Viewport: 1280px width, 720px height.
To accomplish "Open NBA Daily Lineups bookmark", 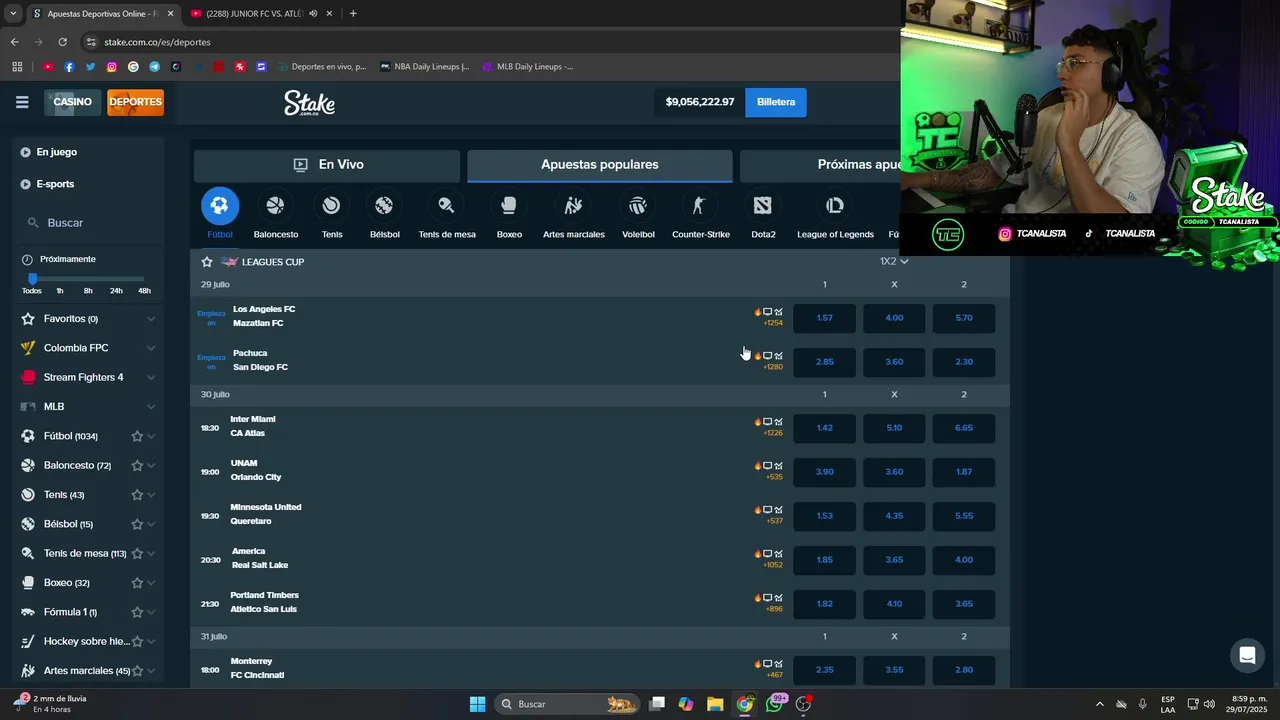I will coord(424,67).
